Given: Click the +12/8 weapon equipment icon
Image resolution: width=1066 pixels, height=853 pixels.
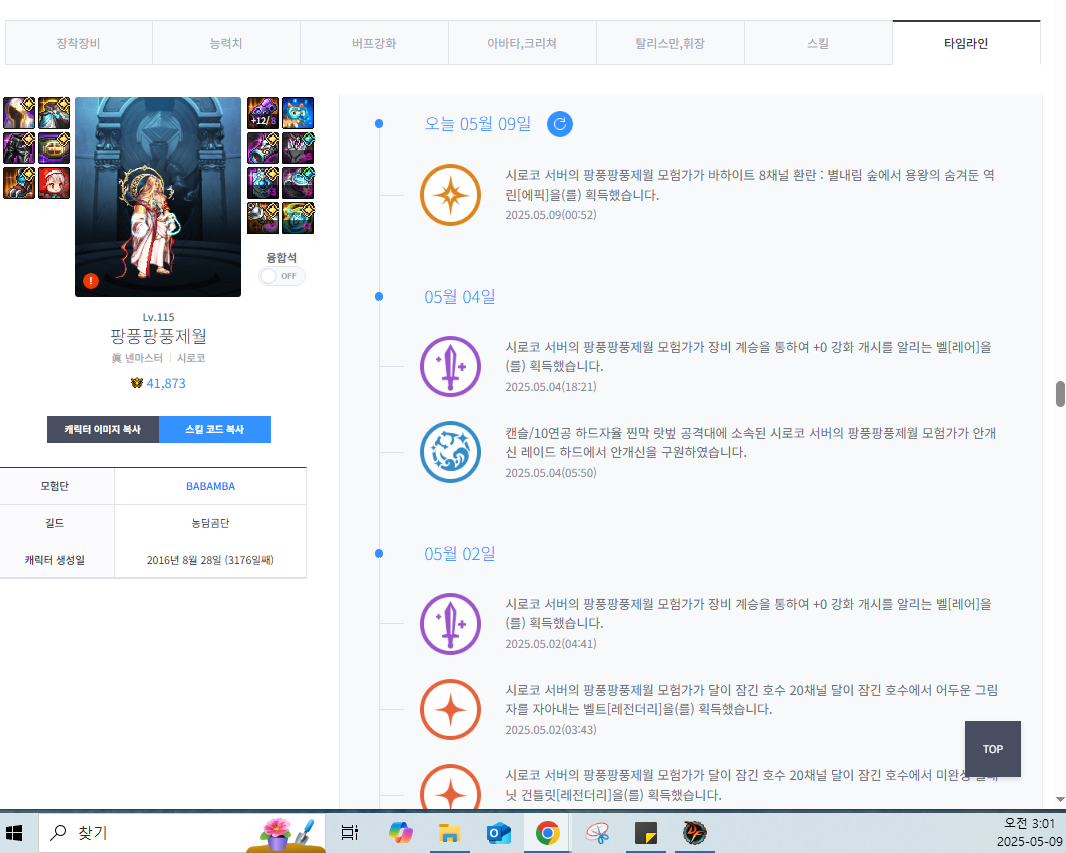Looking at the screenshot, I should click(263, 113).
